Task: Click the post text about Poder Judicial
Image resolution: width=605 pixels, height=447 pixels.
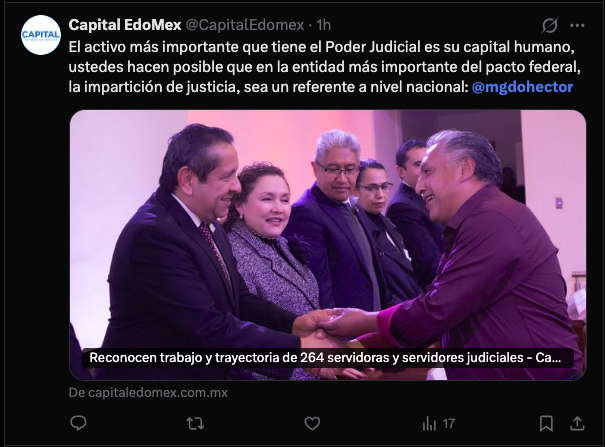Action: coord(324,67)
